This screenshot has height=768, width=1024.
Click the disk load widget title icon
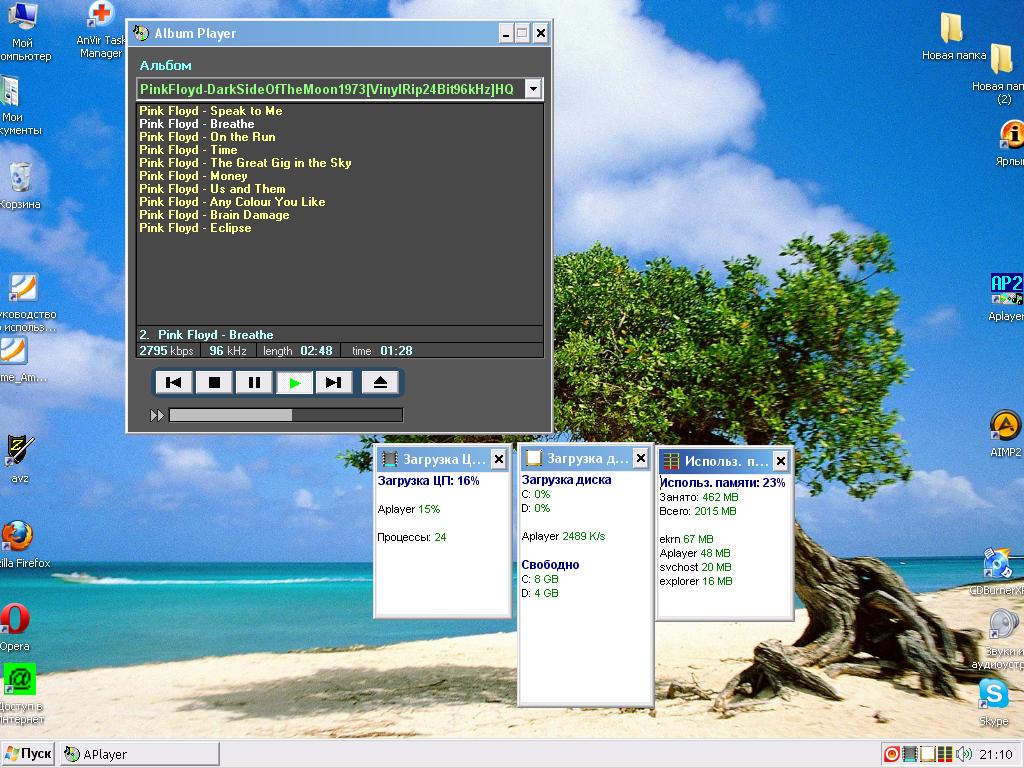tap(534, 458)
